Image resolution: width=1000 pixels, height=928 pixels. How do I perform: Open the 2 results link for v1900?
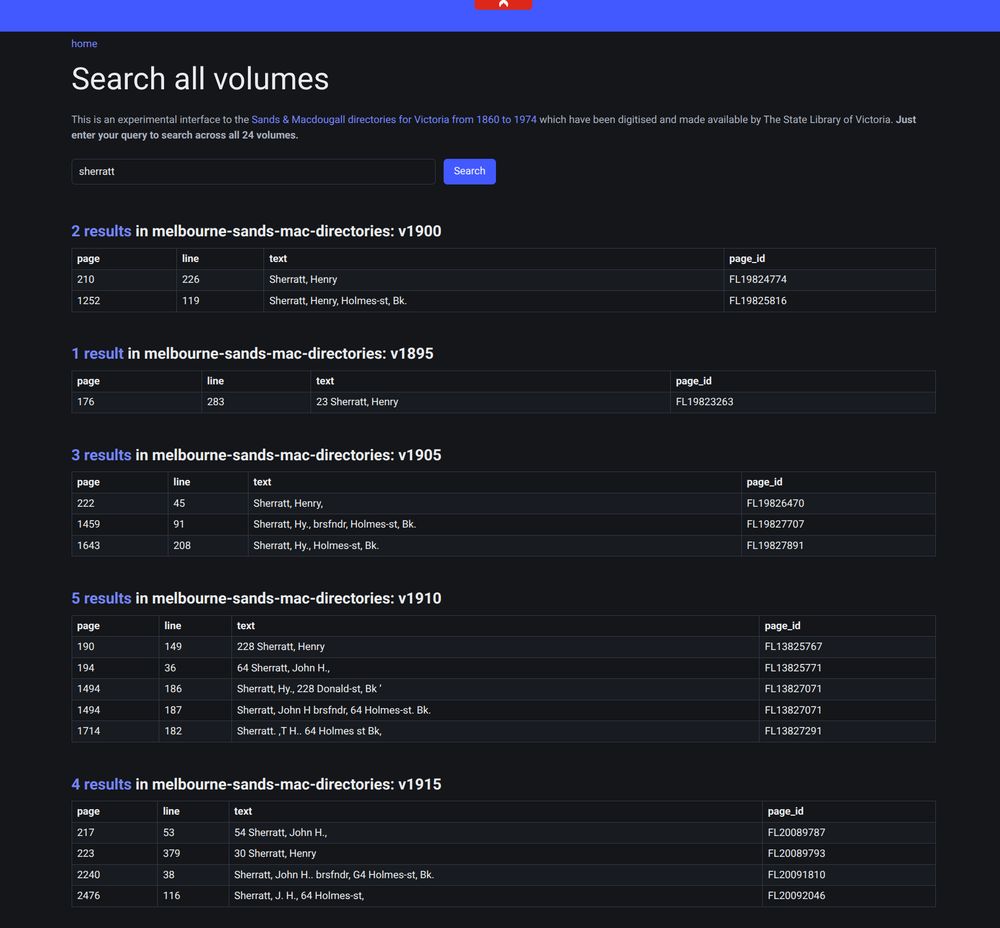point(101,230)
